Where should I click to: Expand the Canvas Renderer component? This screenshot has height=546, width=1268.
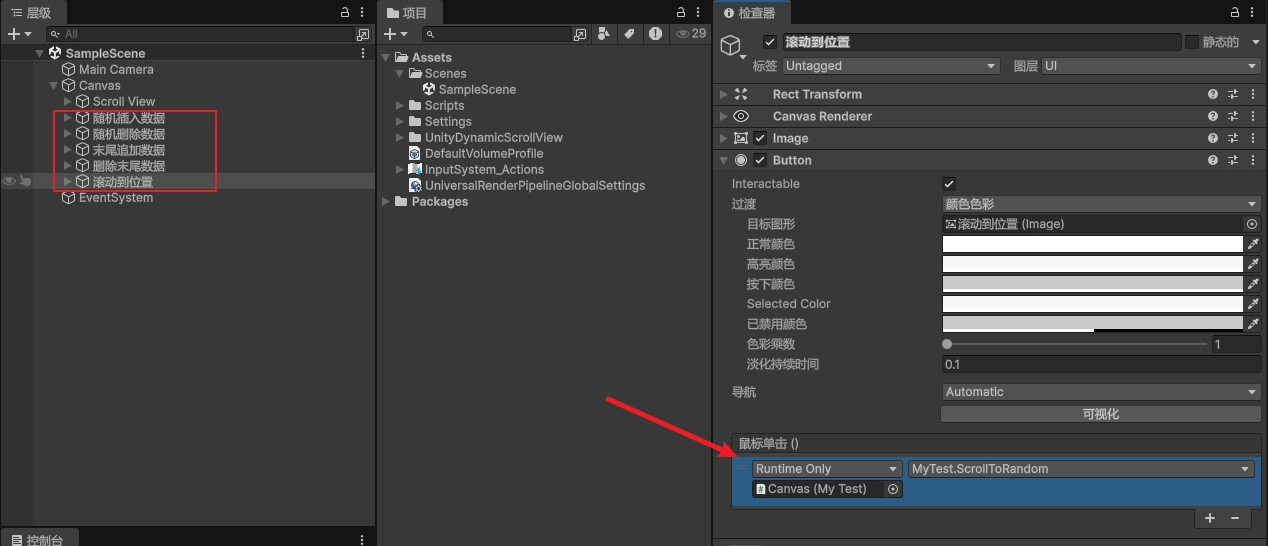click(723, 116)
